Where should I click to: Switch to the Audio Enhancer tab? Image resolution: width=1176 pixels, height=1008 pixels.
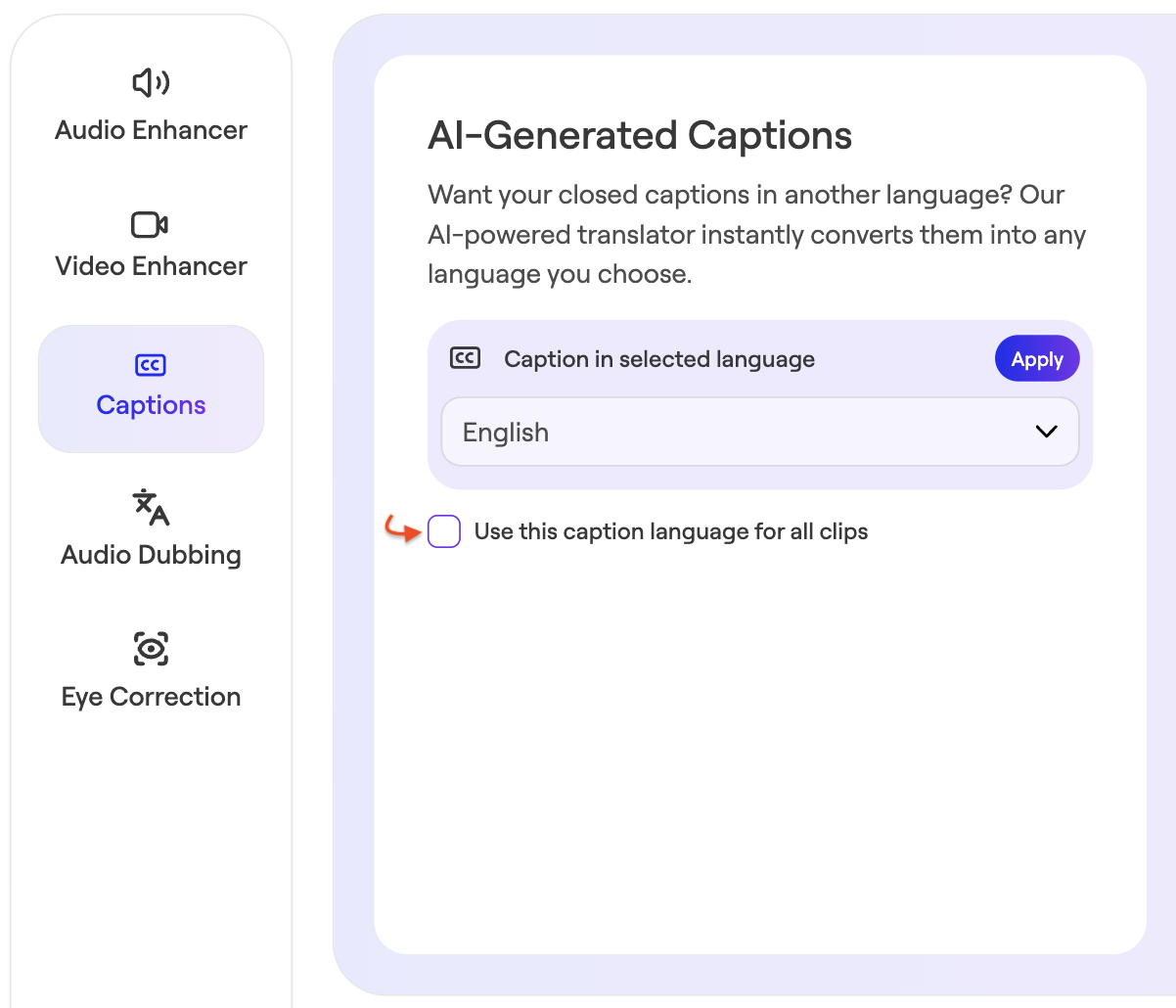click(x=151, y=106)
